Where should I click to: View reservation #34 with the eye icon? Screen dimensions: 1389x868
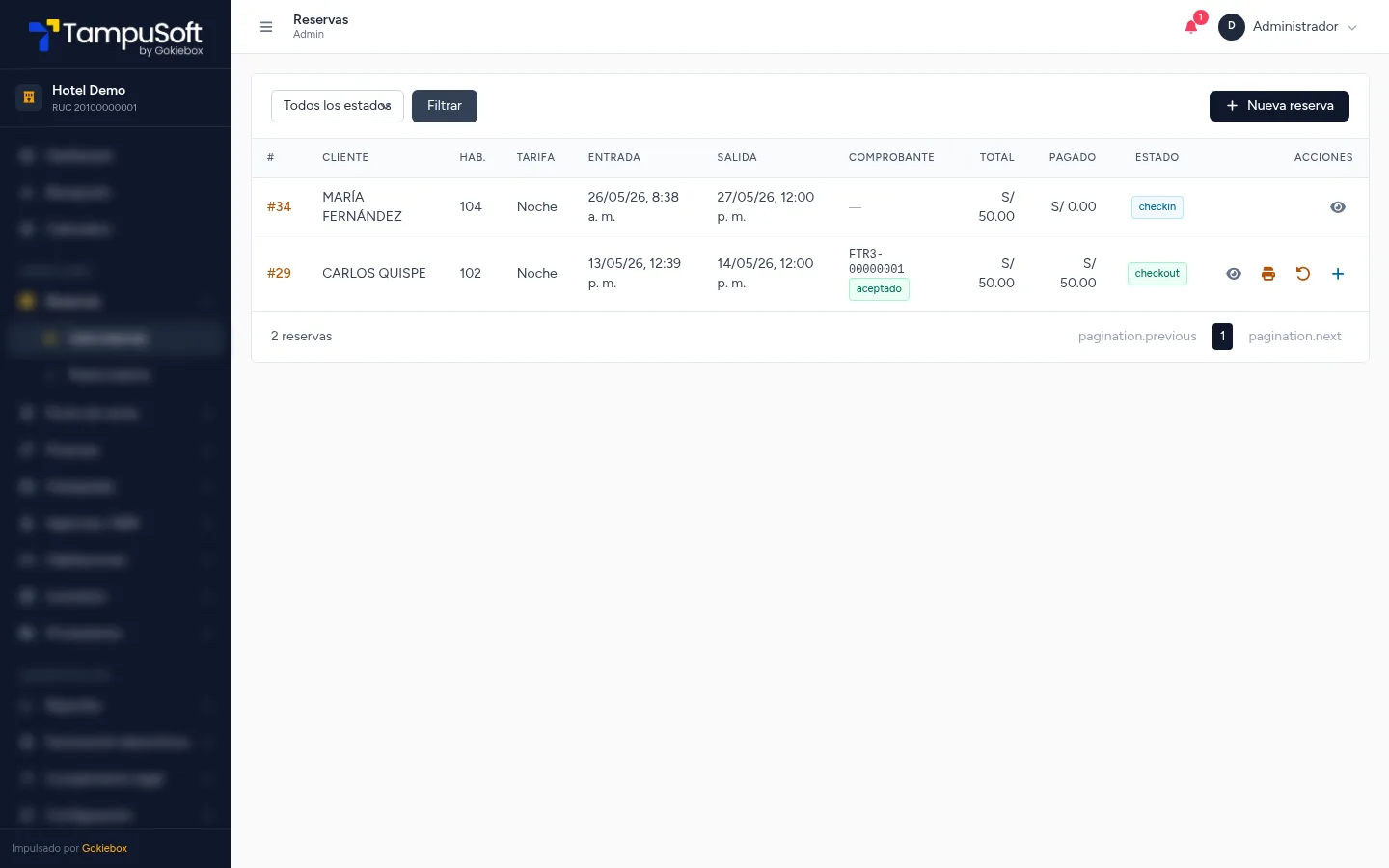click(1338, 207)
